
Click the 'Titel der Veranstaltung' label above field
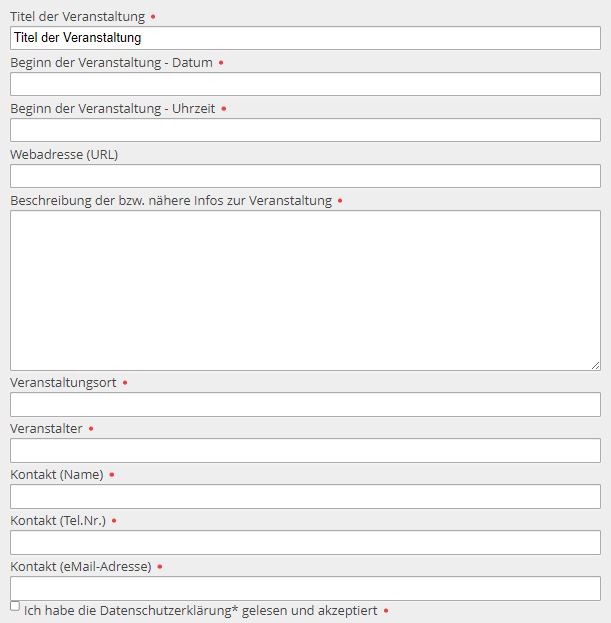click(x=77, y=17)
